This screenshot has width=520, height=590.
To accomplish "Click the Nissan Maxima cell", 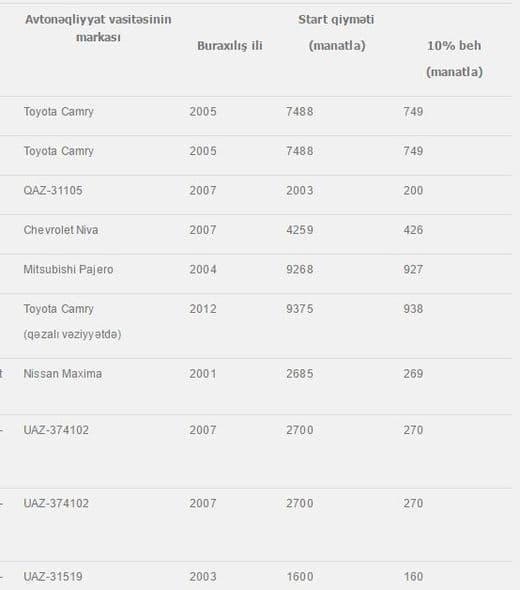I will 63,374.
